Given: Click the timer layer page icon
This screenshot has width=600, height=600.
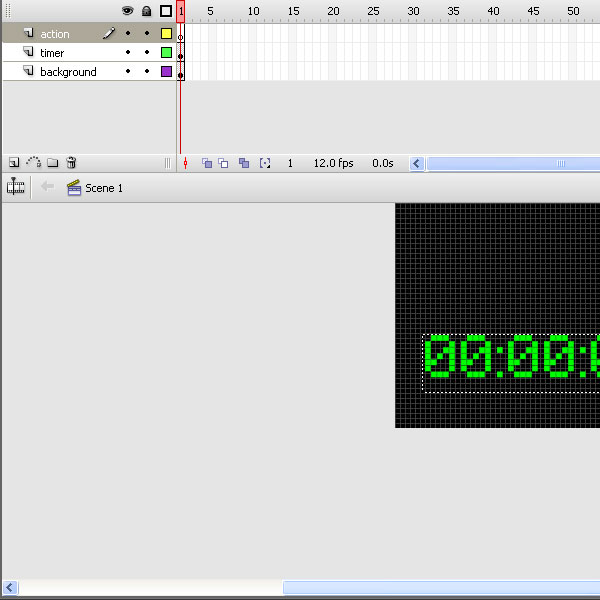Looking at the screenshot, I should 29,52.
